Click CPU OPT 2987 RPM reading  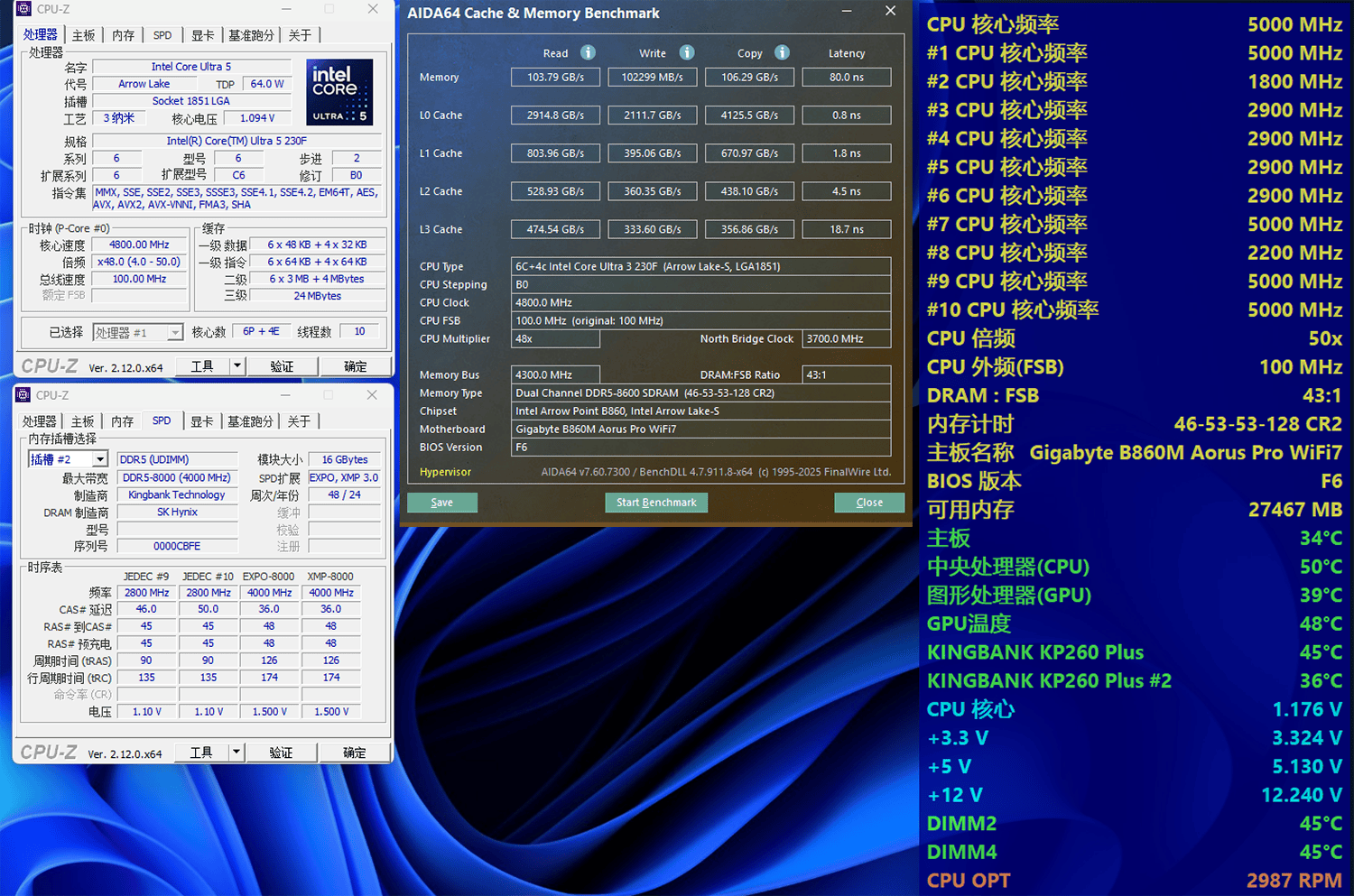[x=1135, y=881]
